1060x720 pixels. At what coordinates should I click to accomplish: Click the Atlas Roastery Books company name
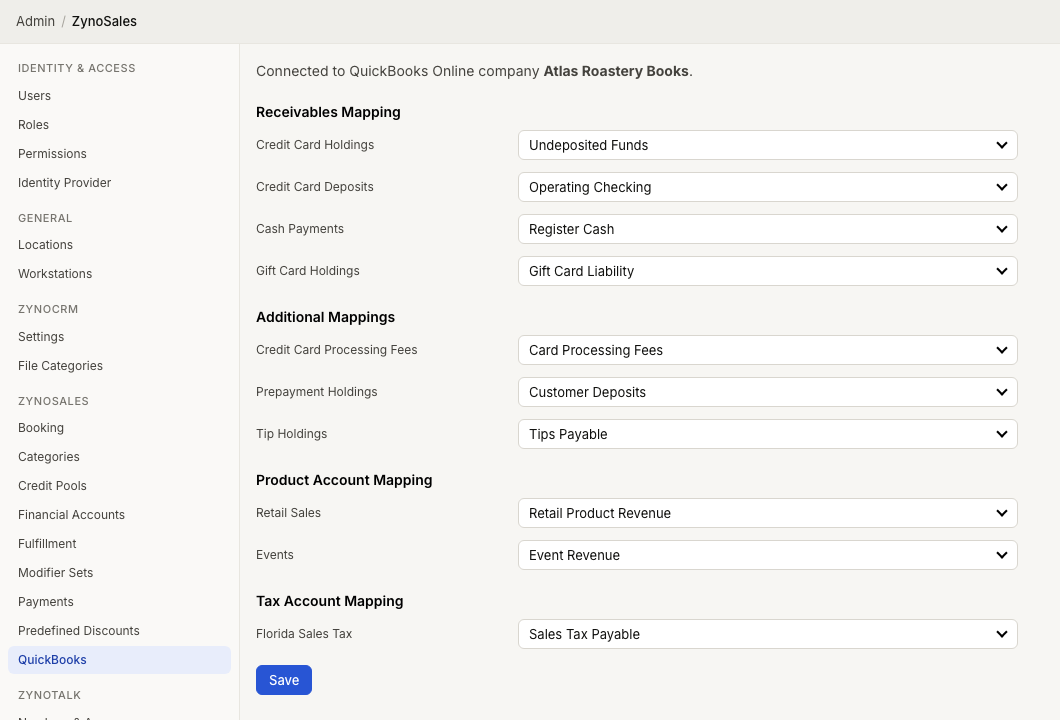[x=616, y=71]
